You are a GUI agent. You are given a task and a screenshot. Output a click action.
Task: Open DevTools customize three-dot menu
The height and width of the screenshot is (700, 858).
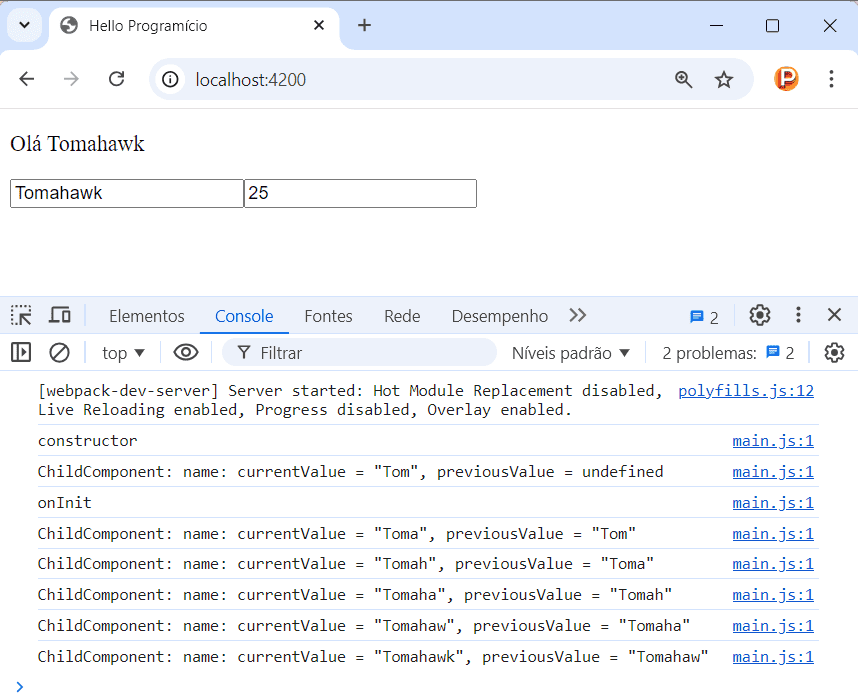[798, 315]
